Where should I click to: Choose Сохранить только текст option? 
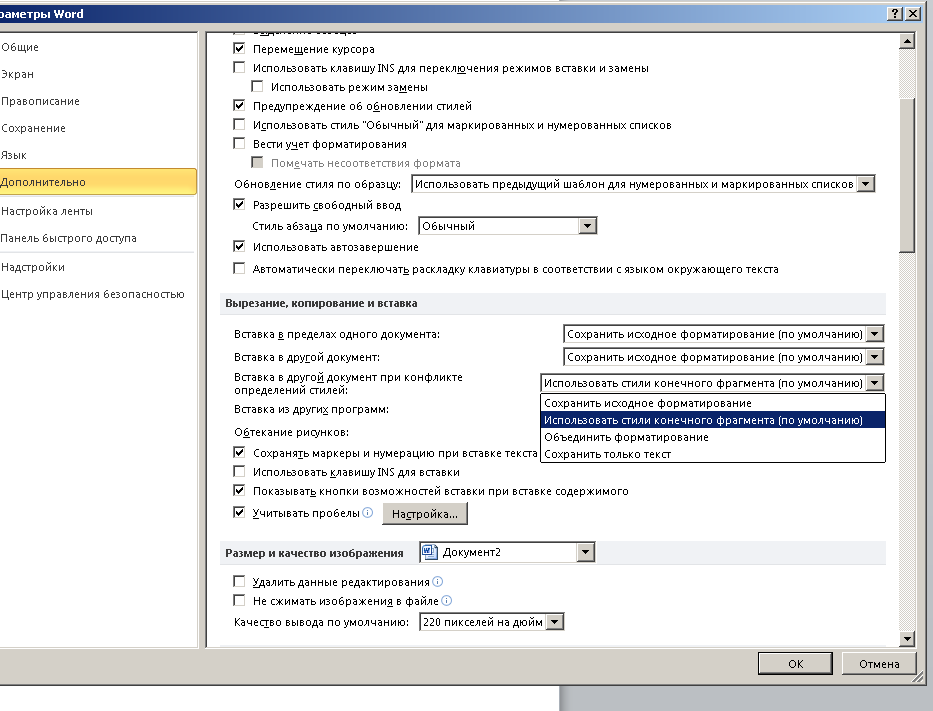click(713, 454)
